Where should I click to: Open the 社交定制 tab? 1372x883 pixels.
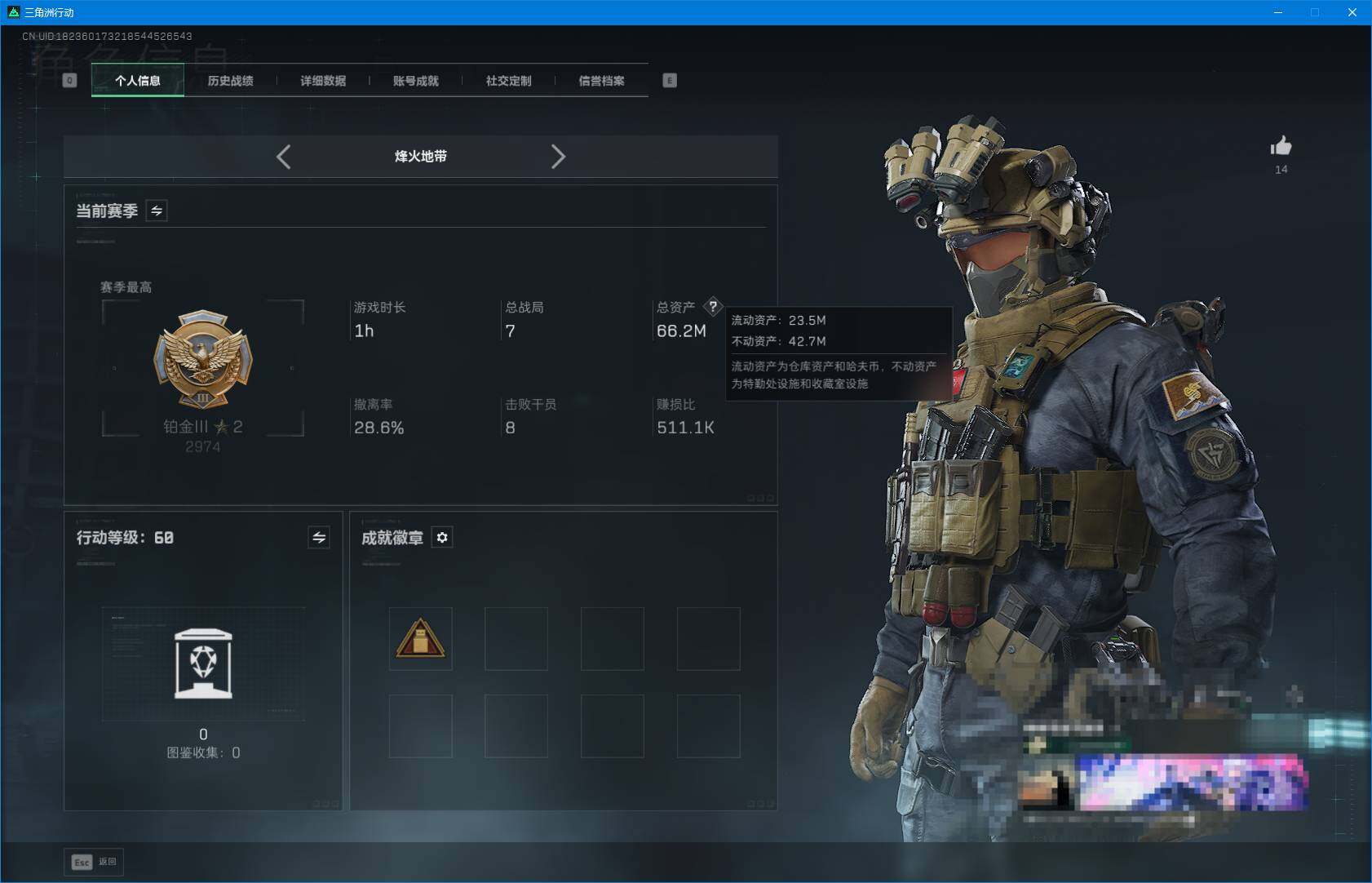508,80
